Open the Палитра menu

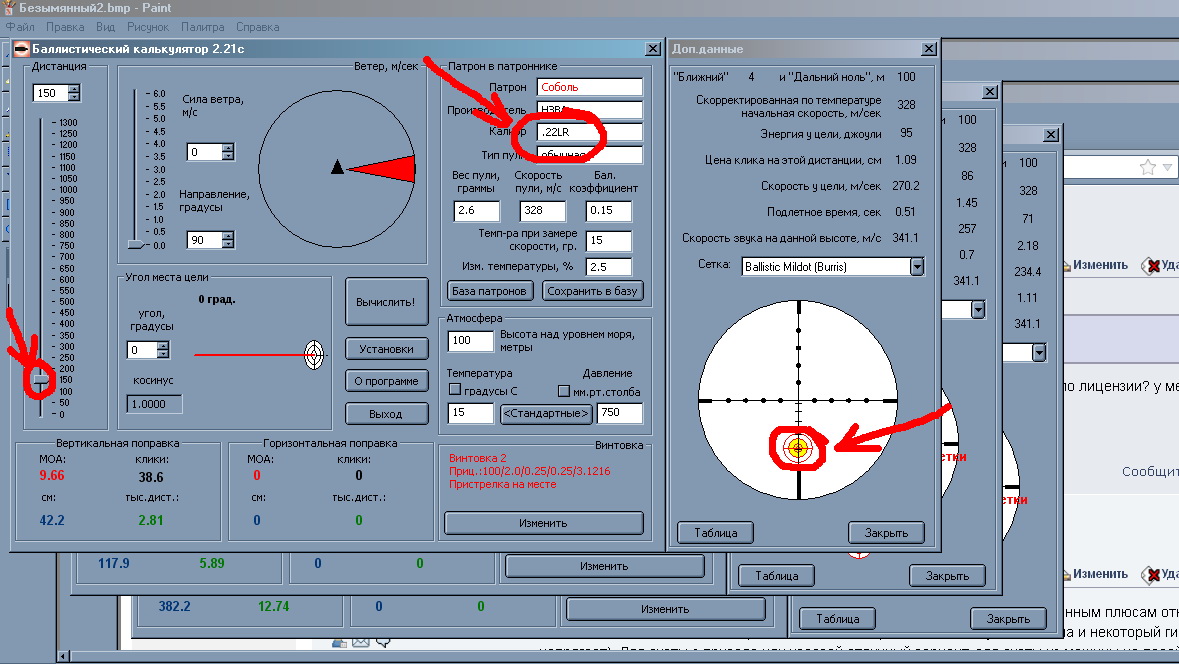[201, 27]
